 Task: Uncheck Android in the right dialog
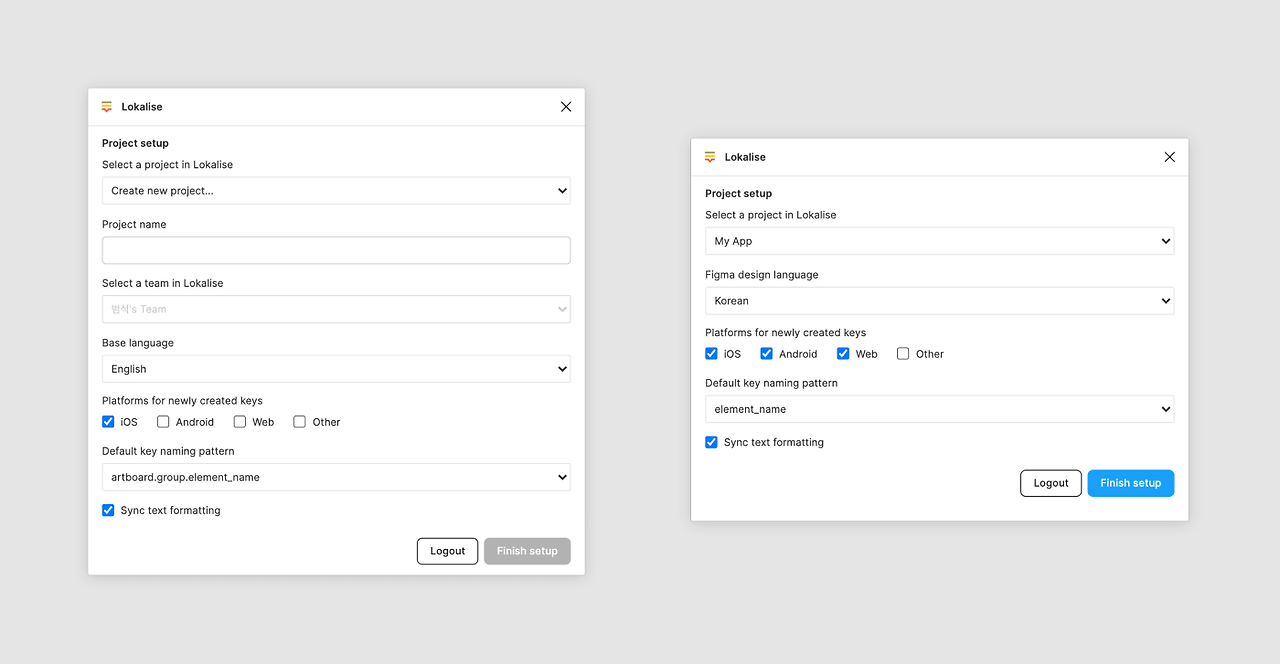767,354
